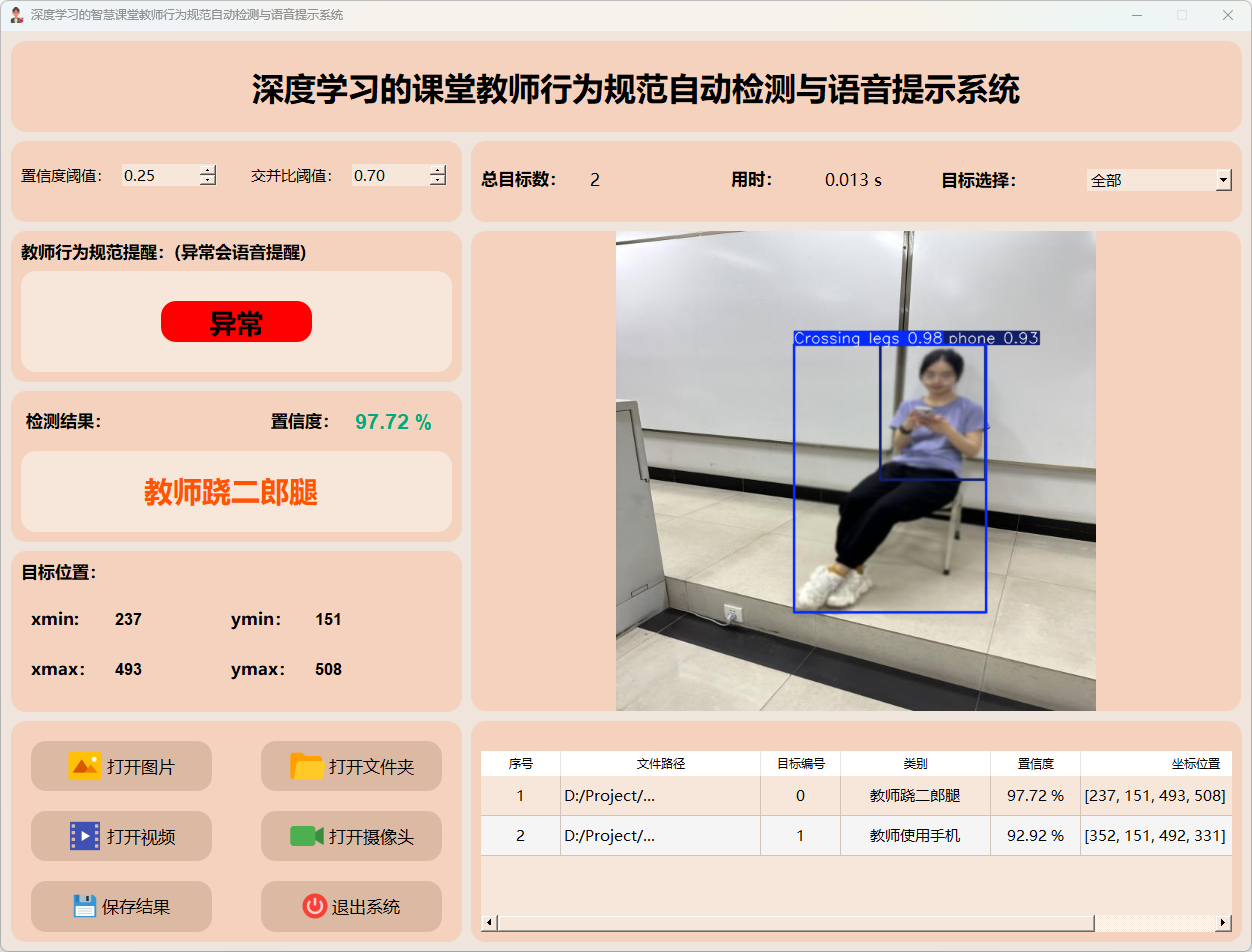
Task: Click the [237, 151, 493, 508] coordinates cell
Action: pos(1156,796)
